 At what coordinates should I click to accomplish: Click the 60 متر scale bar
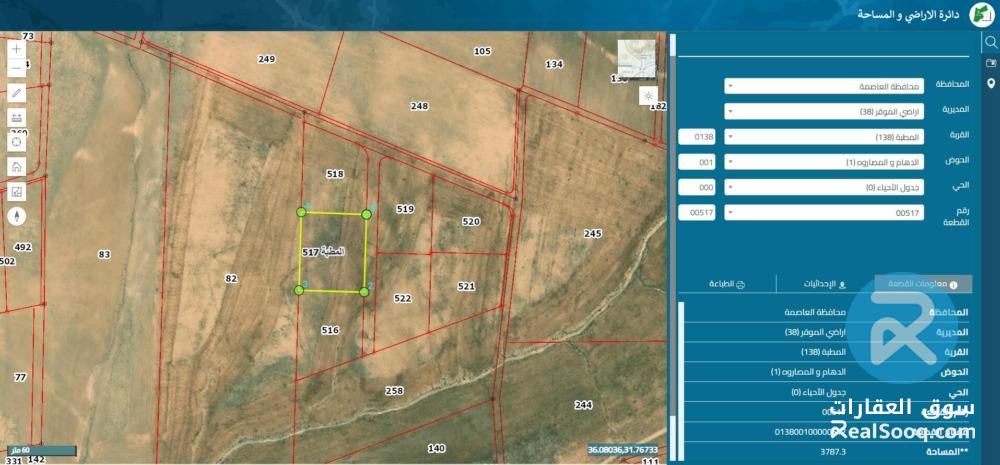40,450
